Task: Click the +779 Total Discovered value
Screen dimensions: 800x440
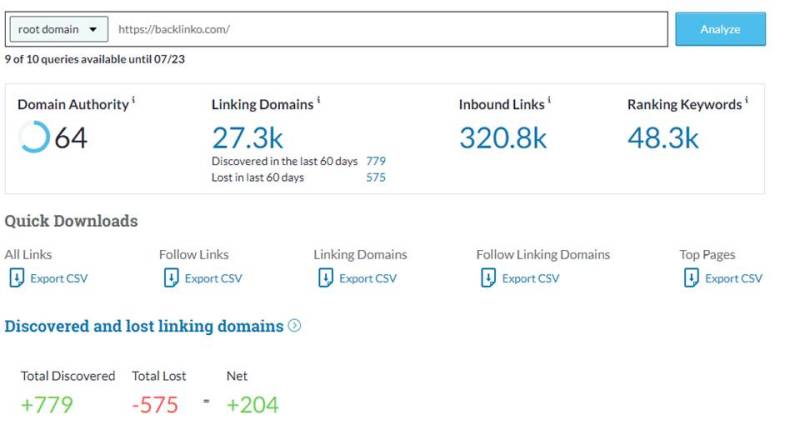Action: 47,405
